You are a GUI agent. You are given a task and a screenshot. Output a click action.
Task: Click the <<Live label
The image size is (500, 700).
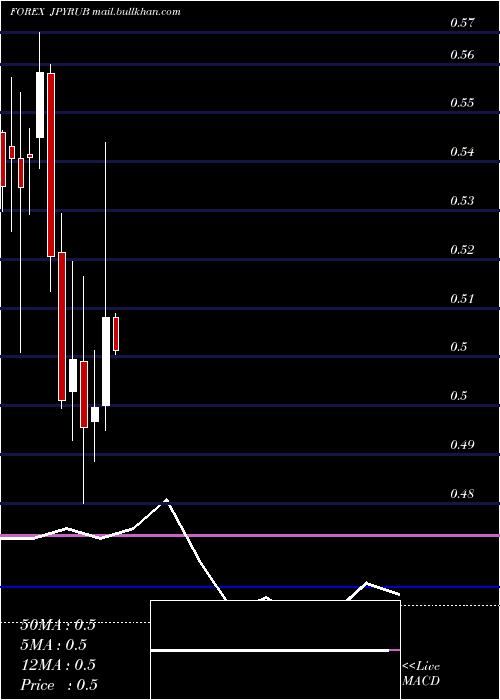pyautogui.click(x=421, y=667)
